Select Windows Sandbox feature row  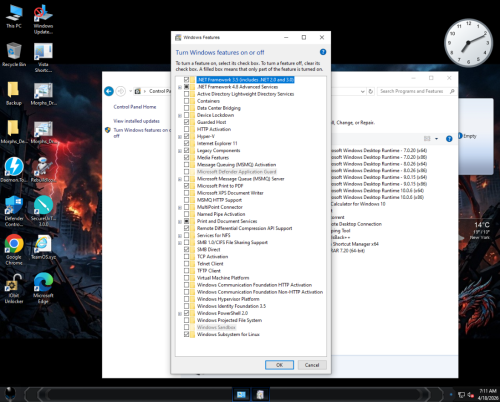(x=216, y=327)
